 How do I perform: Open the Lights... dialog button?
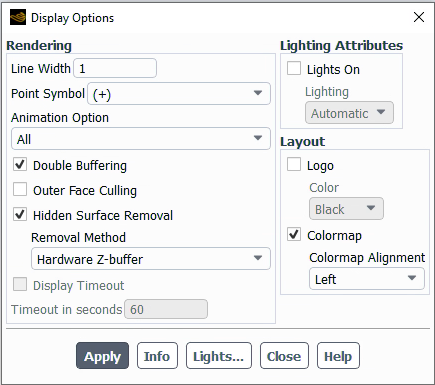pos(219,356)
